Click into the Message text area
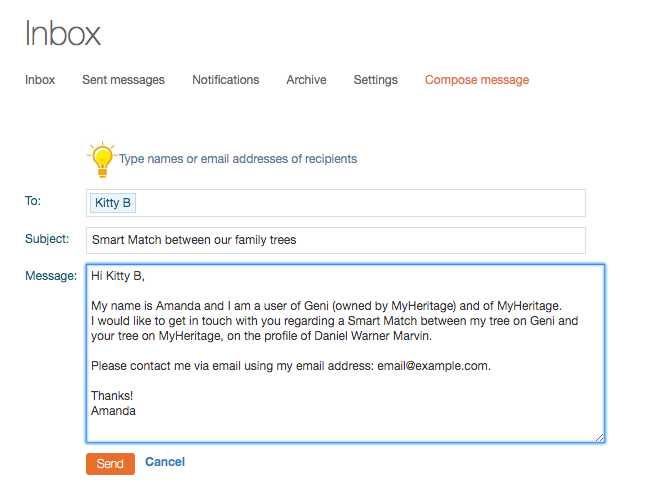The height and width of the screenshot is (497, 653). [x=345, y=353]
